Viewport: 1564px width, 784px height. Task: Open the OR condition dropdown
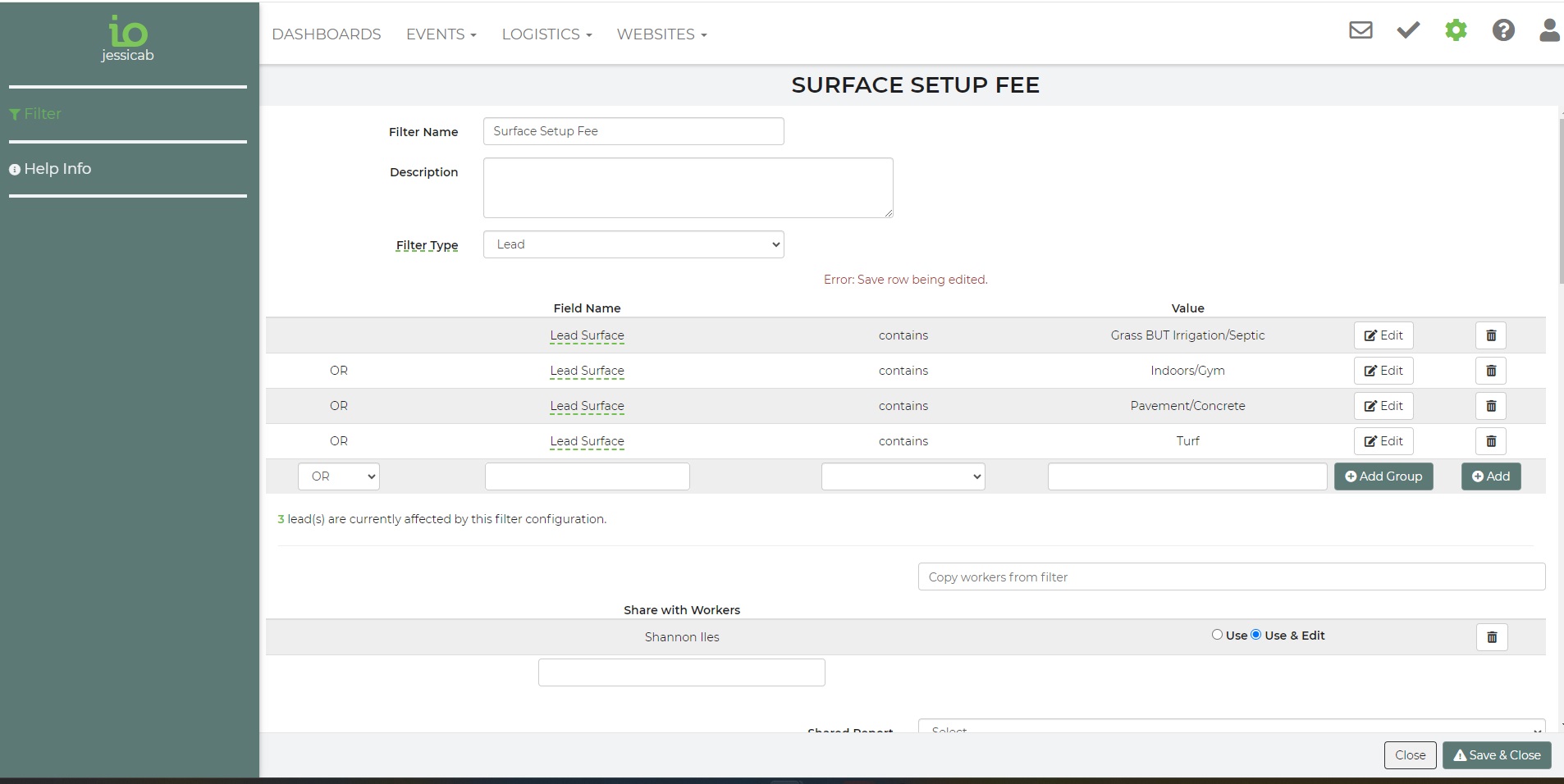(339, 476)
